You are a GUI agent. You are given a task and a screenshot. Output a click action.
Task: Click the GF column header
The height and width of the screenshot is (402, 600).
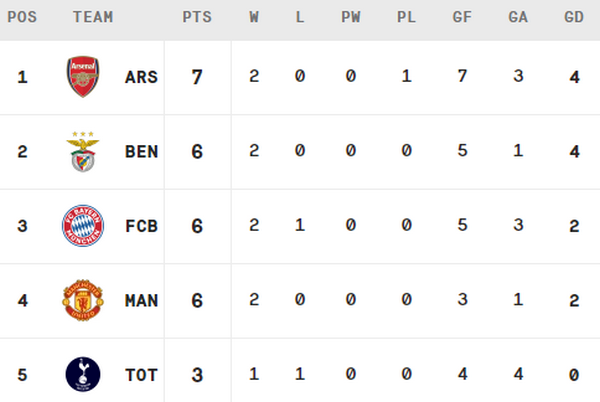click(x=461, y=18)
